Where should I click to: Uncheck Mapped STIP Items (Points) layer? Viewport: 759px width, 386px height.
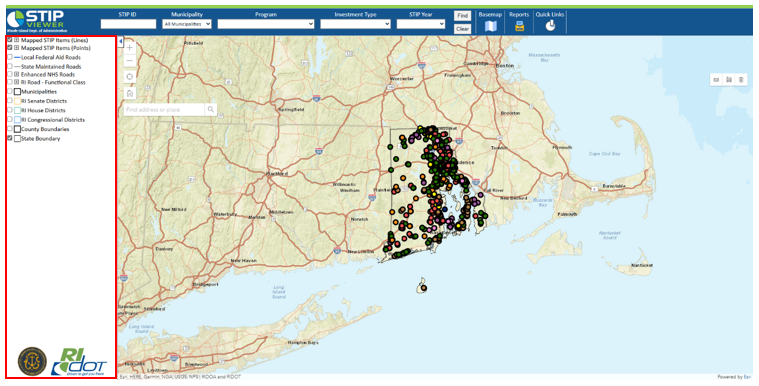coord(10,48)
